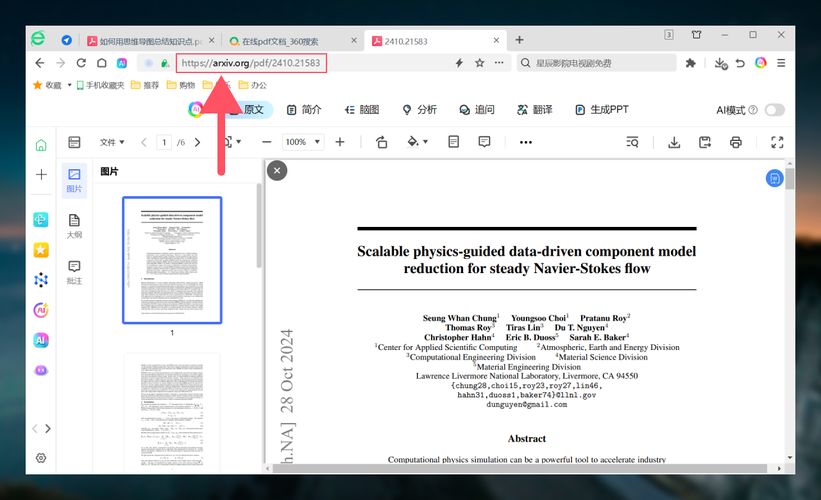Click the download PDF icon
The width and height of the screenshot is (821, 500).
pyautogui.click(x=674, y=142)
